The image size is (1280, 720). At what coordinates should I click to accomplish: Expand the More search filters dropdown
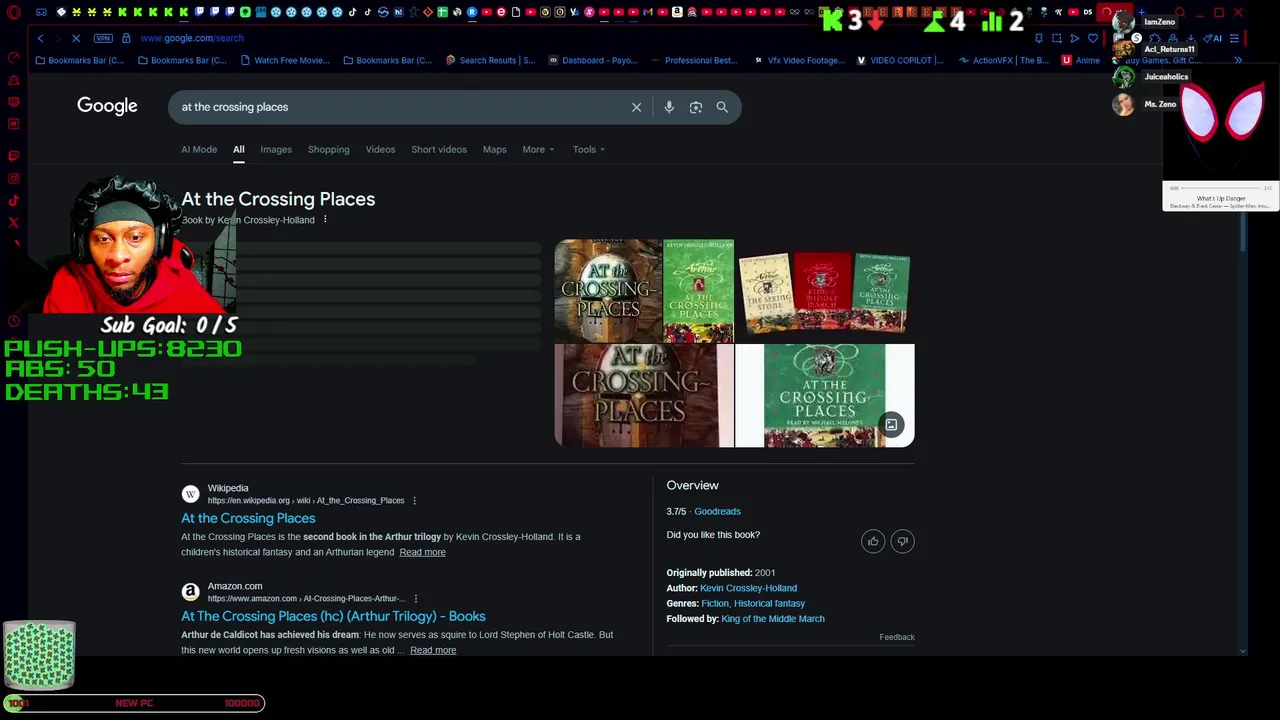point(538,149)
